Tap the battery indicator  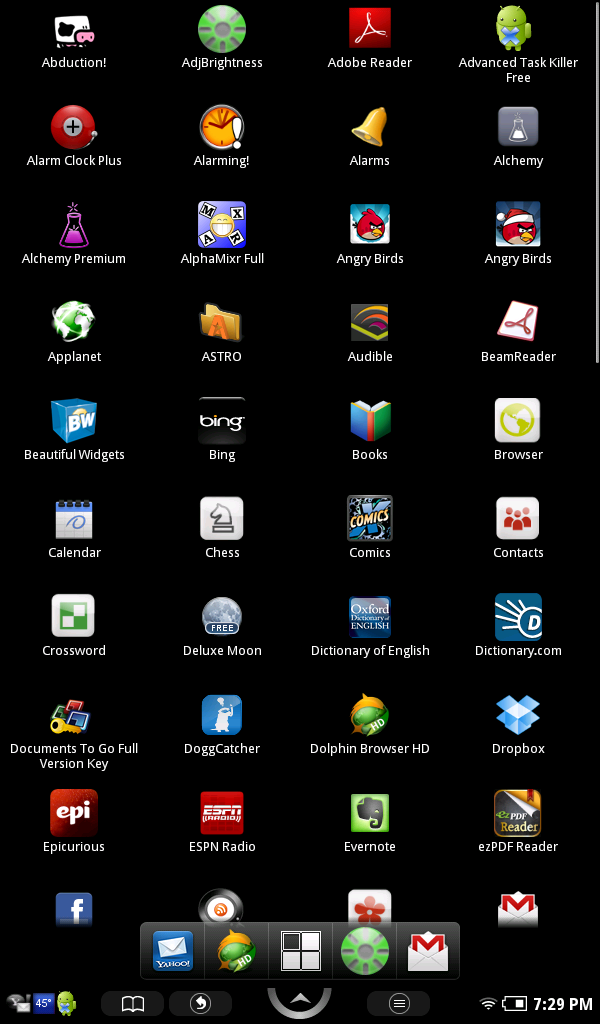514,1004
